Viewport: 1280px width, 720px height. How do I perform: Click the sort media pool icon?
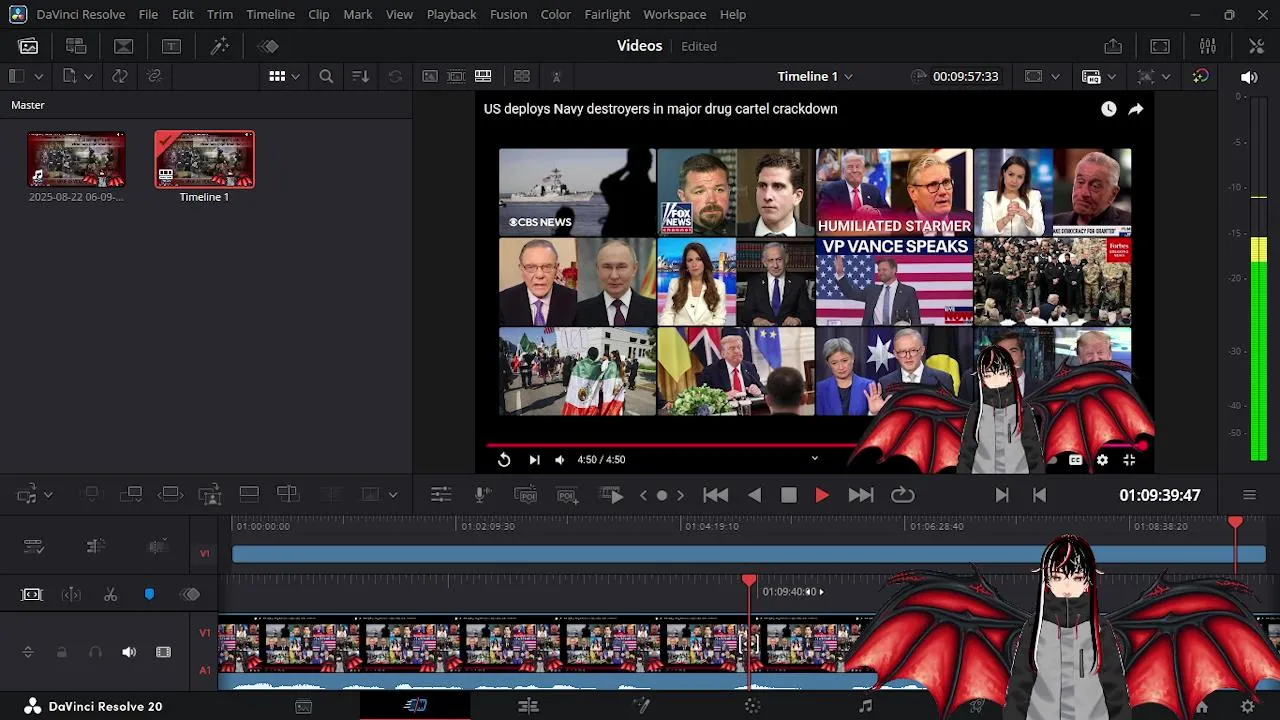coord(361,76)
